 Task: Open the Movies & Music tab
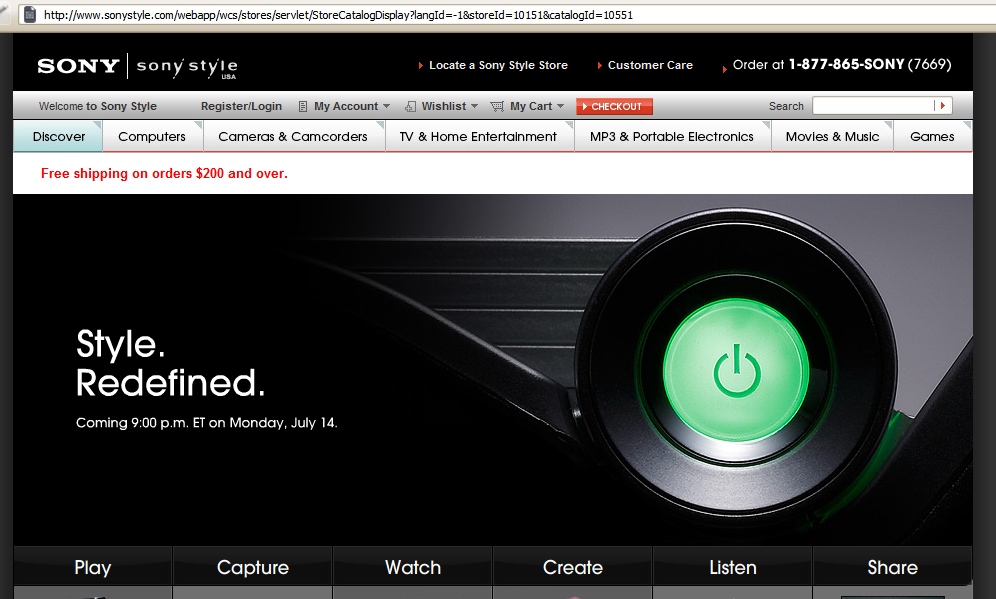point(832,137)
